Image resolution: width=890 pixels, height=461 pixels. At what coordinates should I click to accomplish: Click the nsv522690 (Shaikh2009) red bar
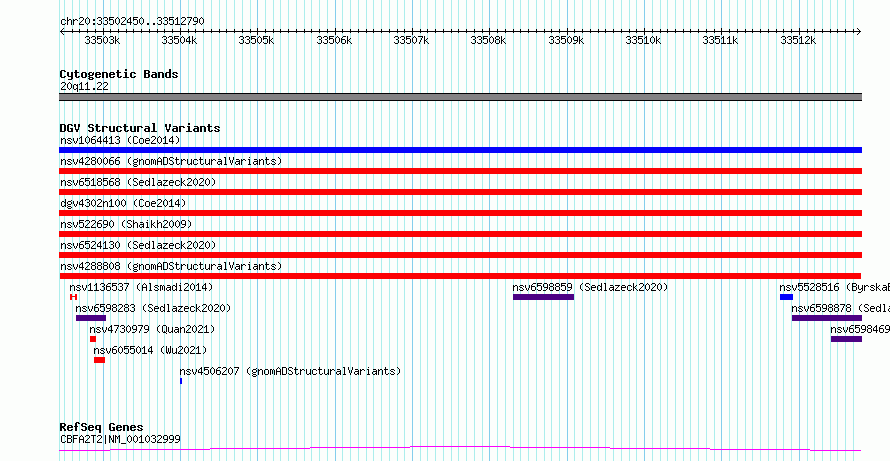point(460,234)
